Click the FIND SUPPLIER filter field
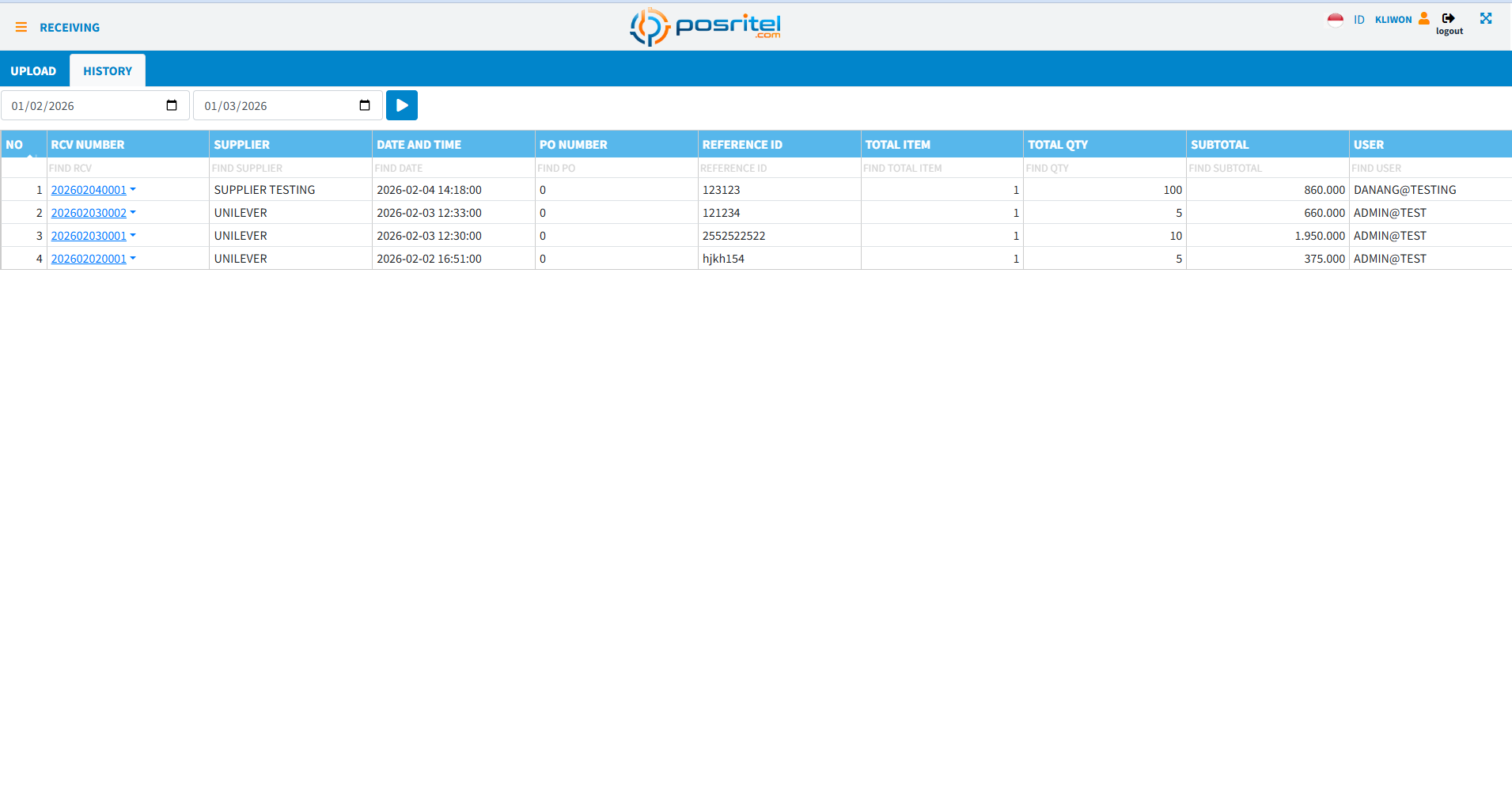The height and width of the screenshot is (785, 1512). coord(290,168)
